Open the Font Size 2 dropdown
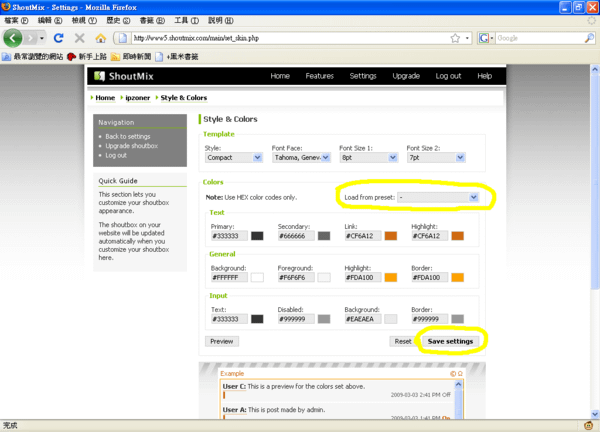The height and width of the screenshot is (432, 600). tap(436, 158)
